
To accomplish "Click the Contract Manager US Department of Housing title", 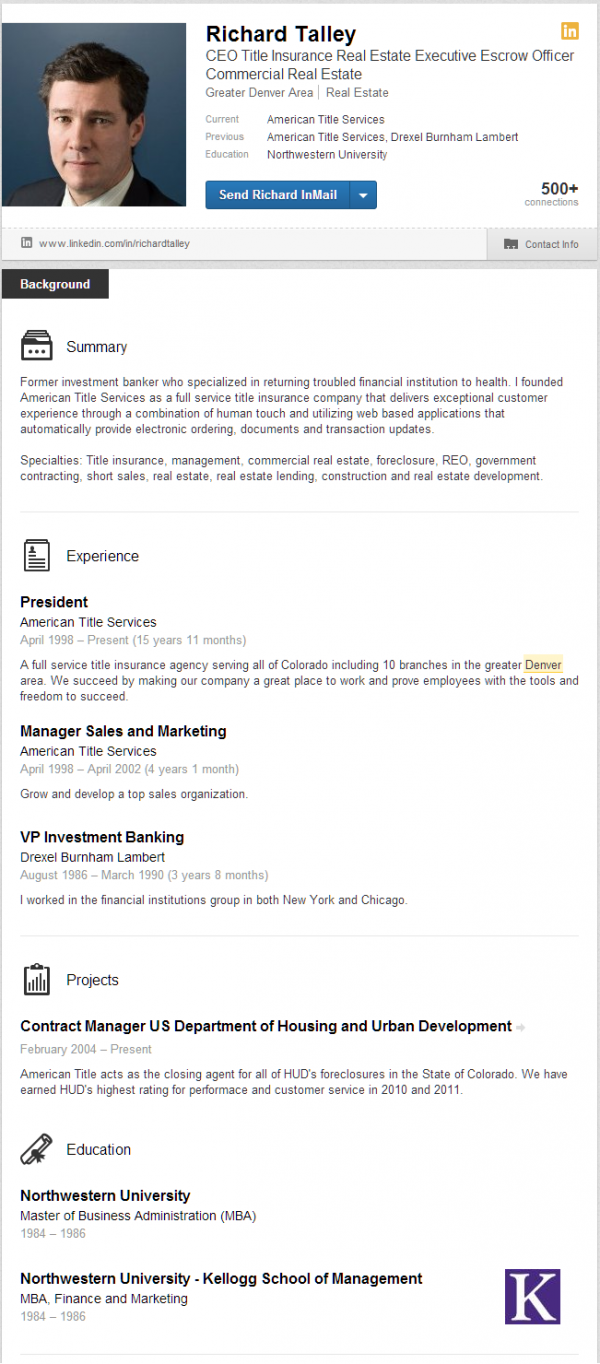I will pos(265,1026).
